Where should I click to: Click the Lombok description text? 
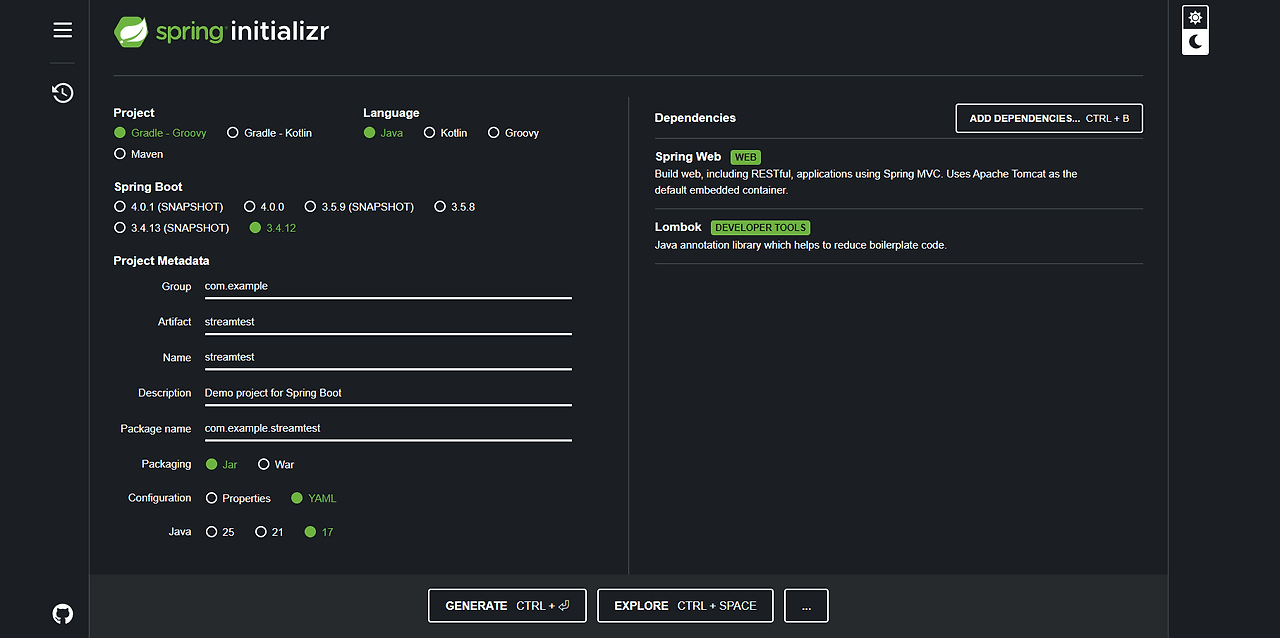800,245
